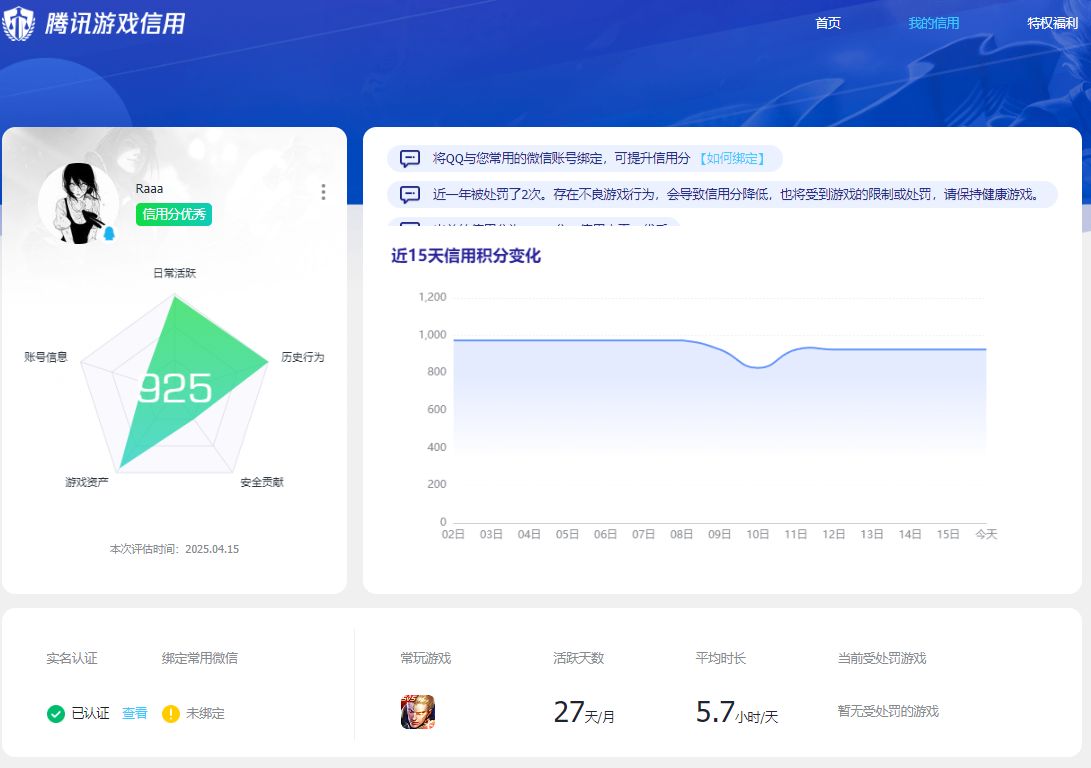Click the 游戏资产 radar axis label
The image size is (1091, 768).
(87, 482)
